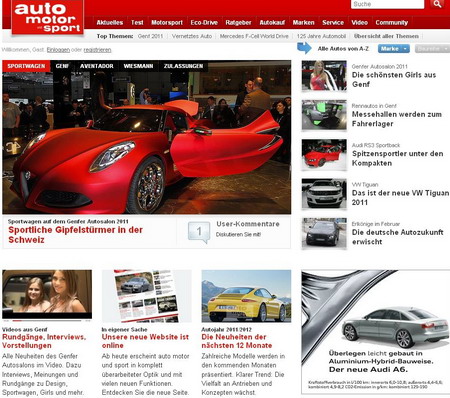450x398 pixels.
Task: Open Unsere neue Website ist online headline
Action: coord(145,341)
